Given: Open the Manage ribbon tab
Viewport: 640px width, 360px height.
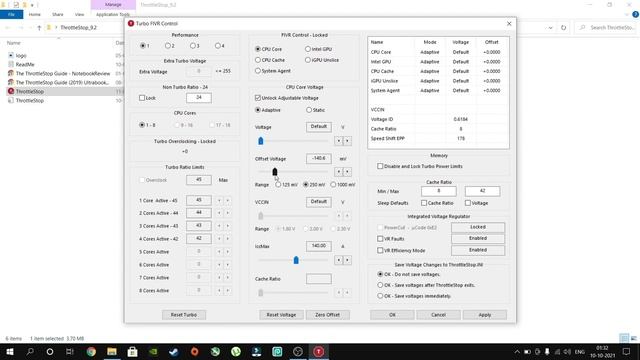Looking at the screenshot, I should [x=113, y=4].
